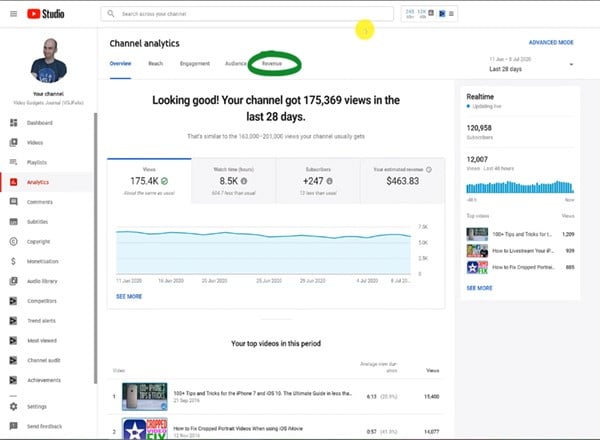Screen dimensions: 600x440
Task: Click the views line chart
Action: point(263,252)
